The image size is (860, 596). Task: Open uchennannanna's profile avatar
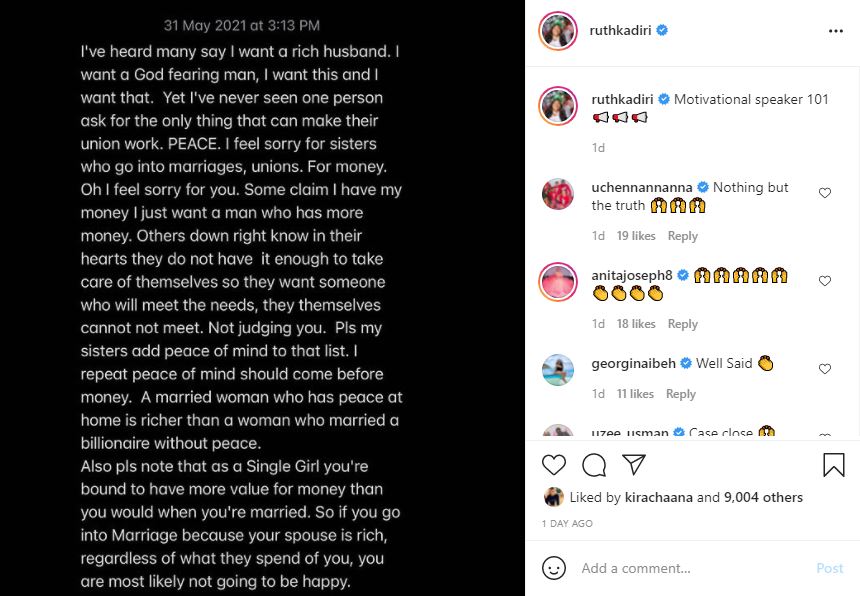(x=558, y=194)
